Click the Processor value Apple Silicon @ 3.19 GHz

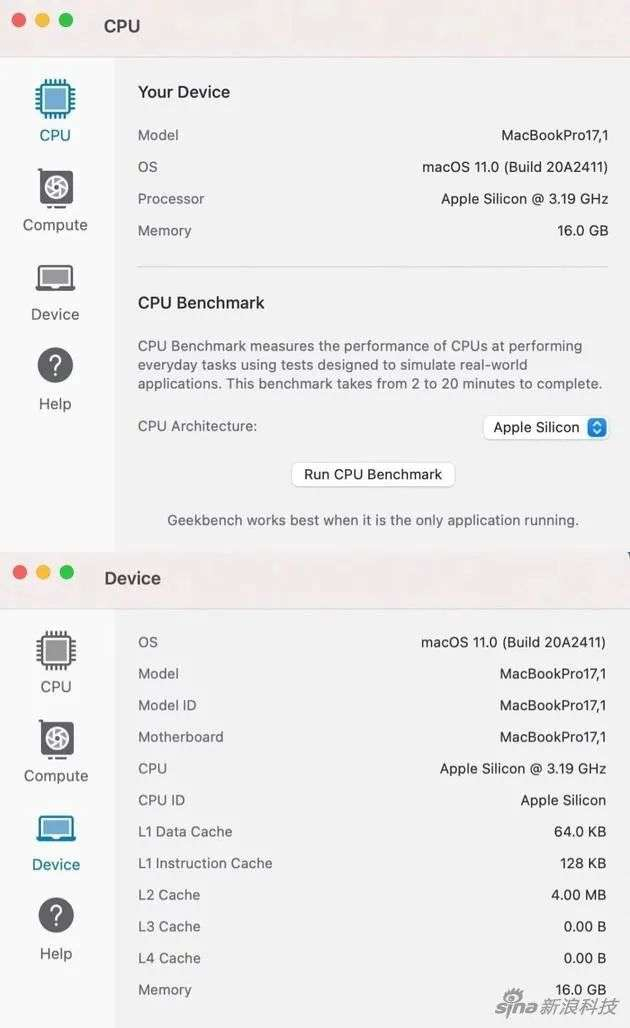(524, 199)
